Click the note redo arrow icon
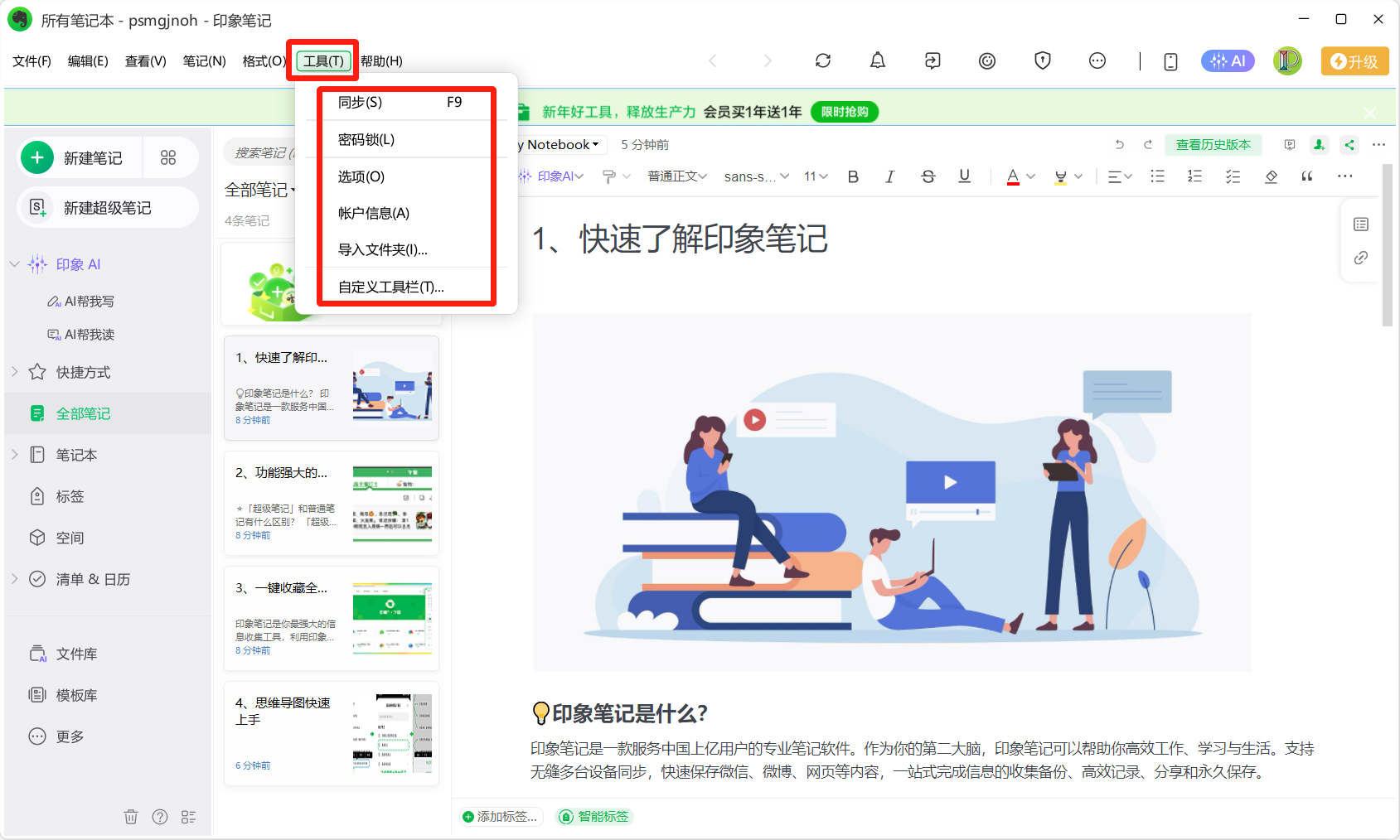This screenshot has width=1400, height=840. (1148, 144)
